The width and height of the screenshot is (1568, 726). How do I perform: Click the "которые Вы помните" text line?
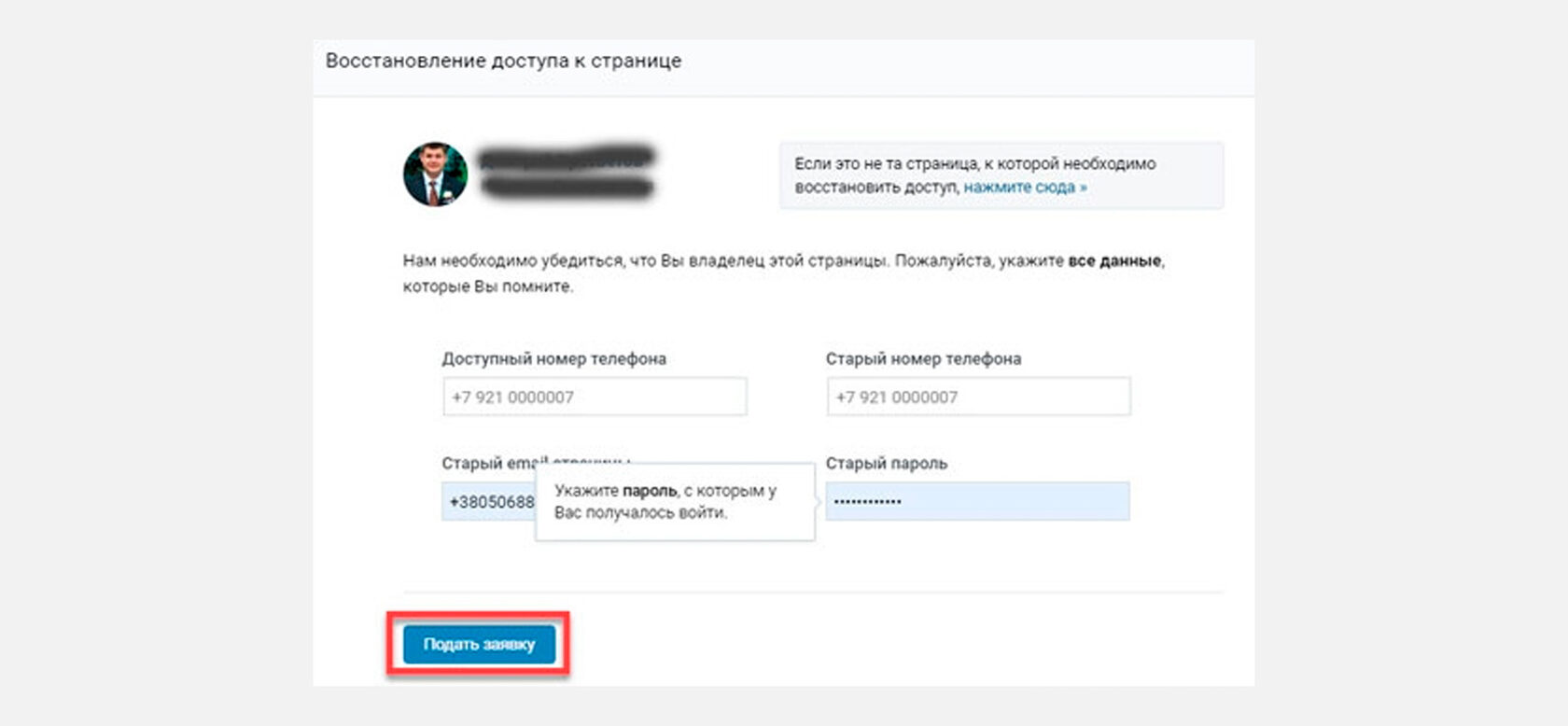[488, 286]
